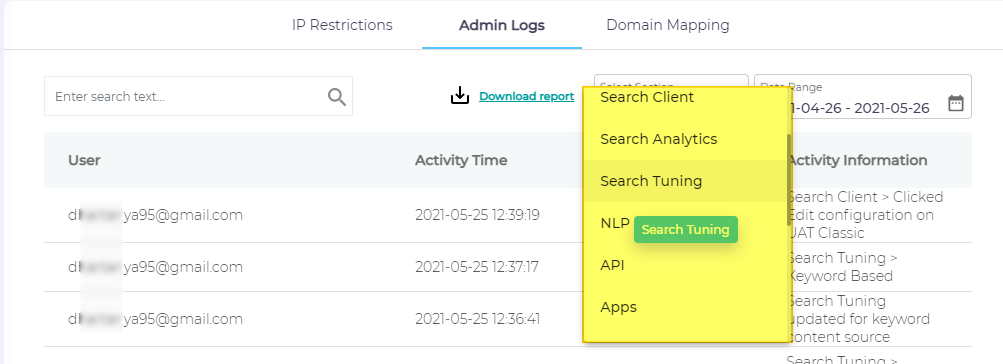Click the User column header
This screenshot has width=1003, height=364.
point(84,160)
